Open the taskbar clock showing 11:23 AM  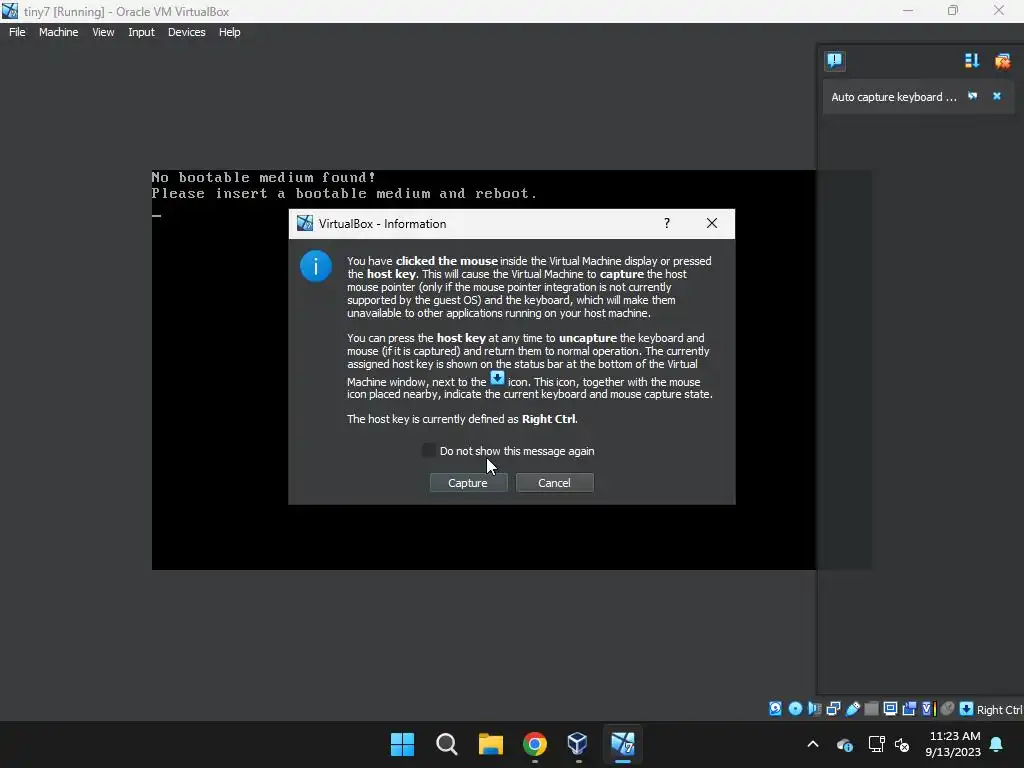pyautogui.click(x=953, y=744)
